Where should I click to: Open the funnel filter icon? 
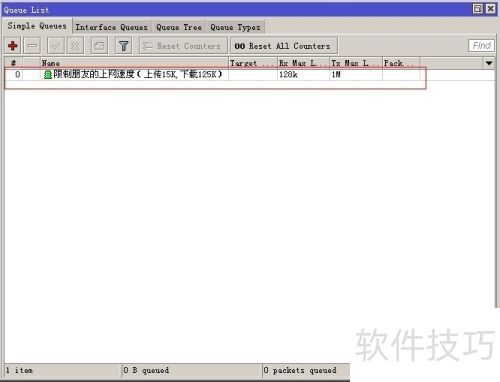123,46
